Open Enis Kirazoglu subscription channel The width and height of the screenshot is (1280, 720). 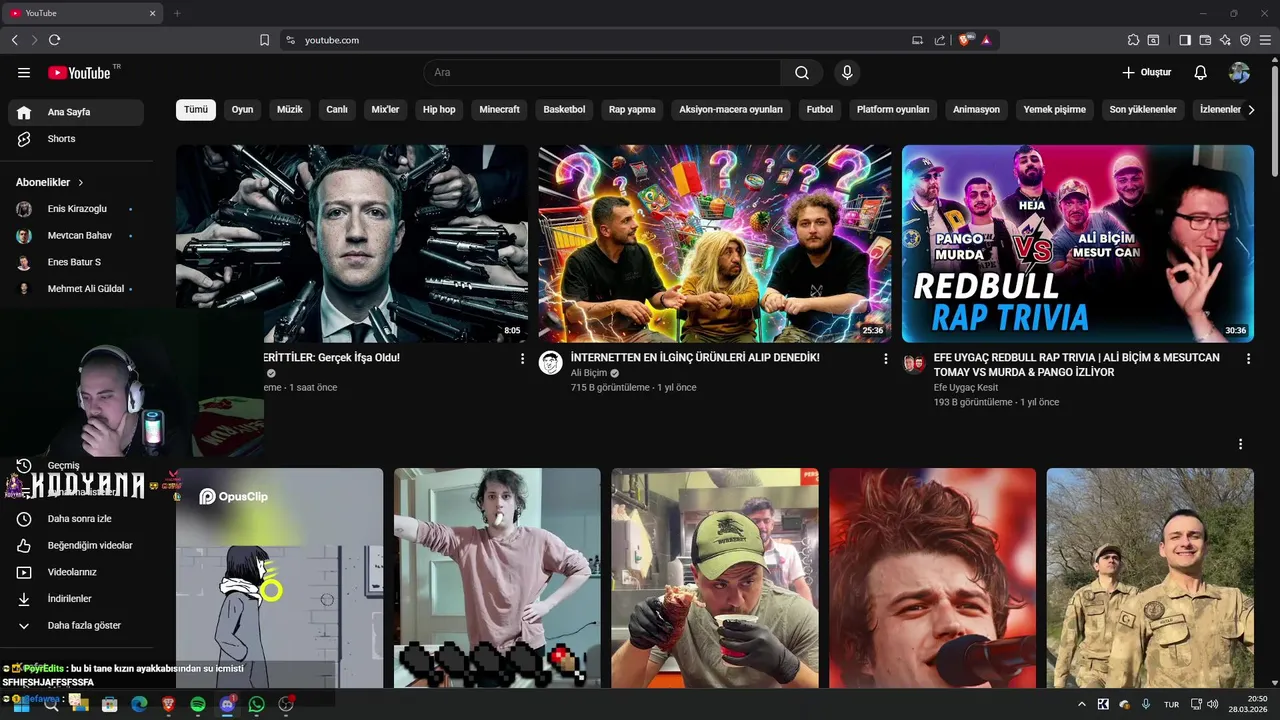(x=76, y=209)
